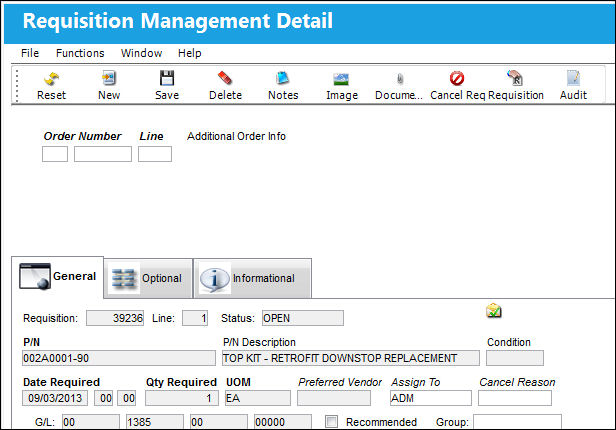Click the Additional Order Info text
The image size is (616, 430).
pos(236,136)
